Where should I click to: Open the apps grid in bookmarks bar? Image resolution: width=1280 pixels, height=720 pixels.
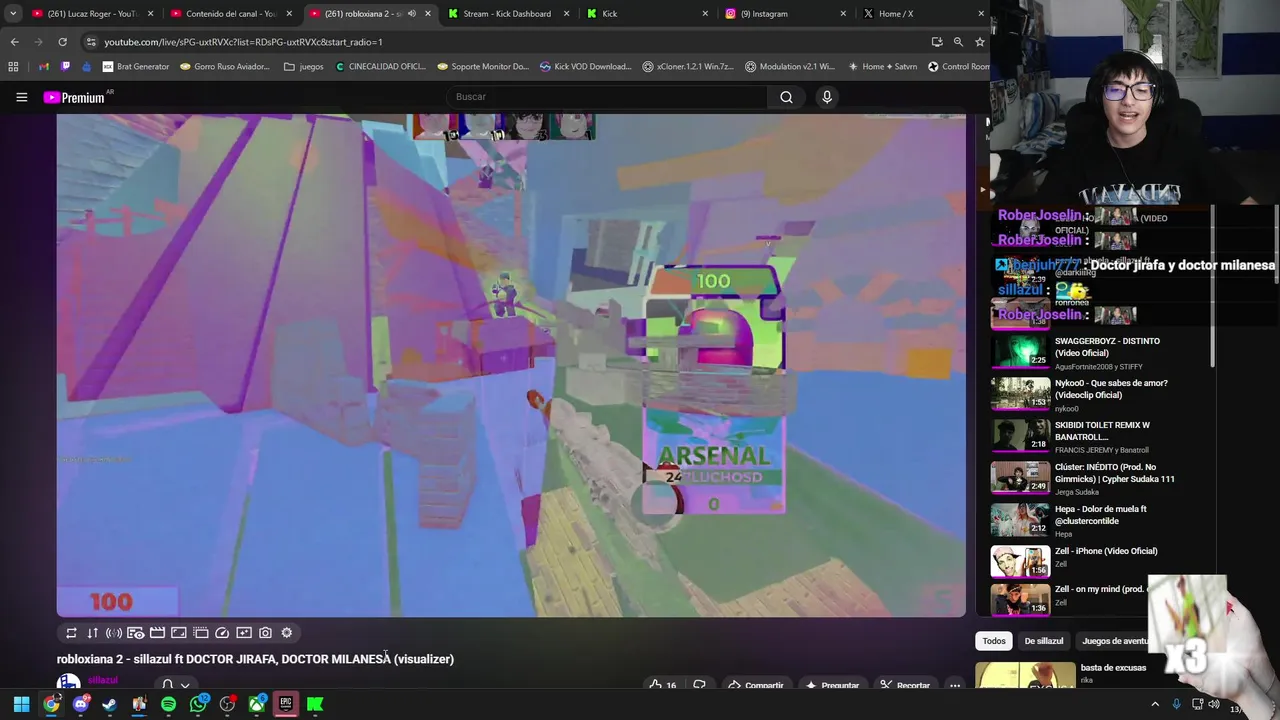click(x=13, y=67)
